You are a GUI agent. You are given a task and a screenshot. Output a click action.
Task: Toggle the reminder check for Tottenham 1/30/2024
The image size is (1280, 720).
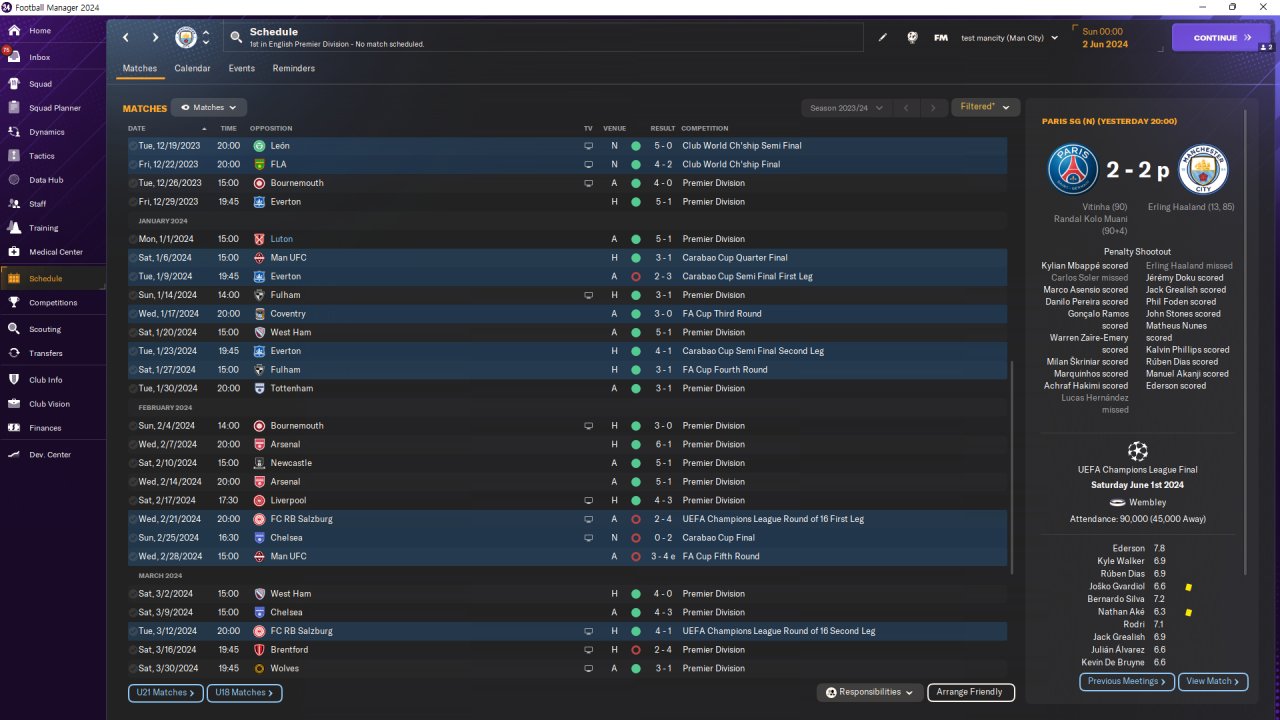(x=133, y=388)
